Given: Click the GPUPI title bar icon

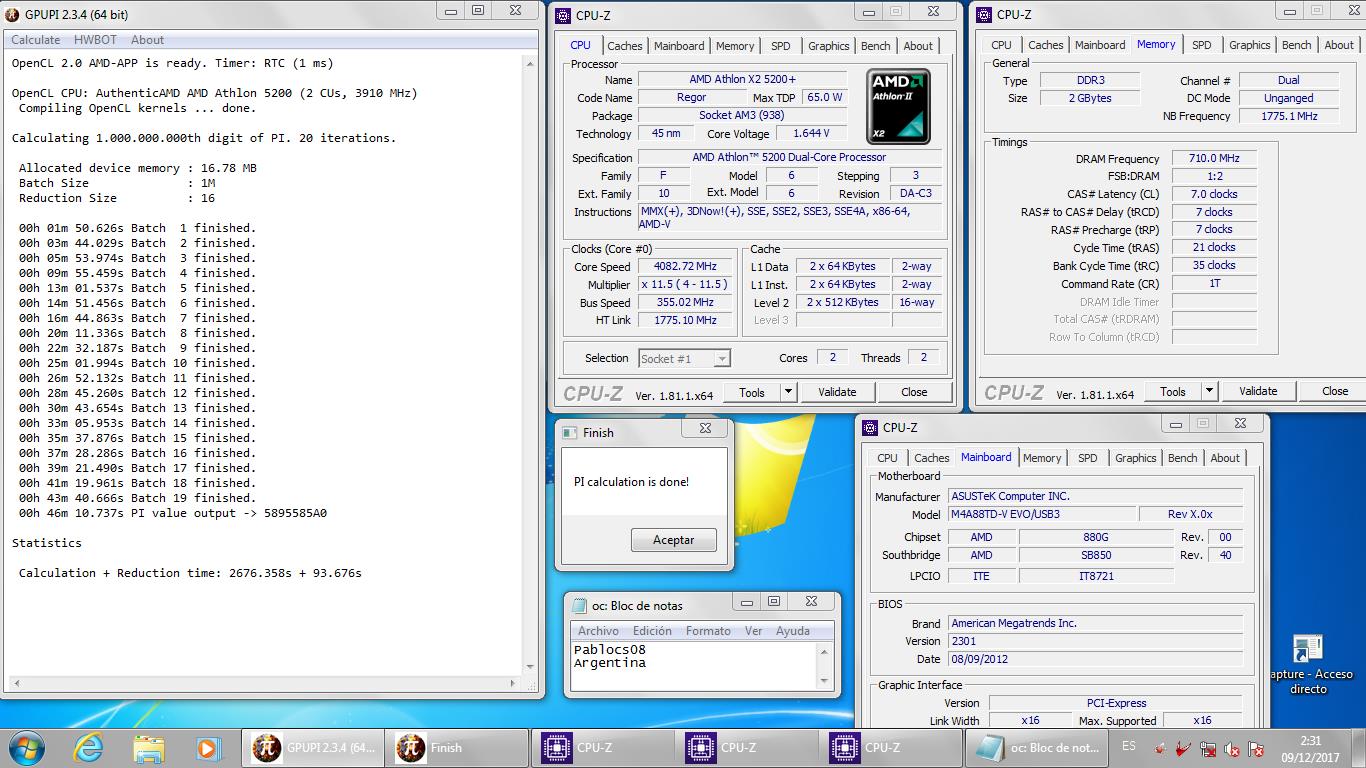Looking at the screenshot, I should (12, 14).
